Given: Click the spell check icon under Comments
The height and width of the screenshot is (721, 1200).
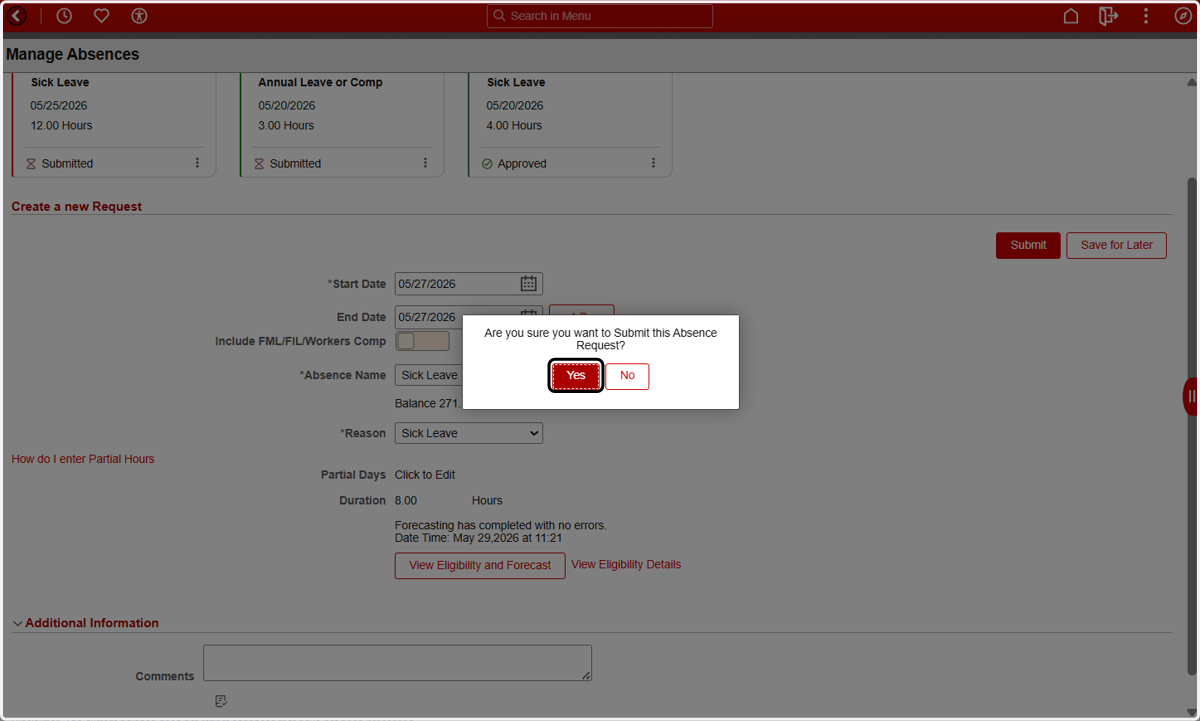Looking at the screenshot, I should (221, 701).
